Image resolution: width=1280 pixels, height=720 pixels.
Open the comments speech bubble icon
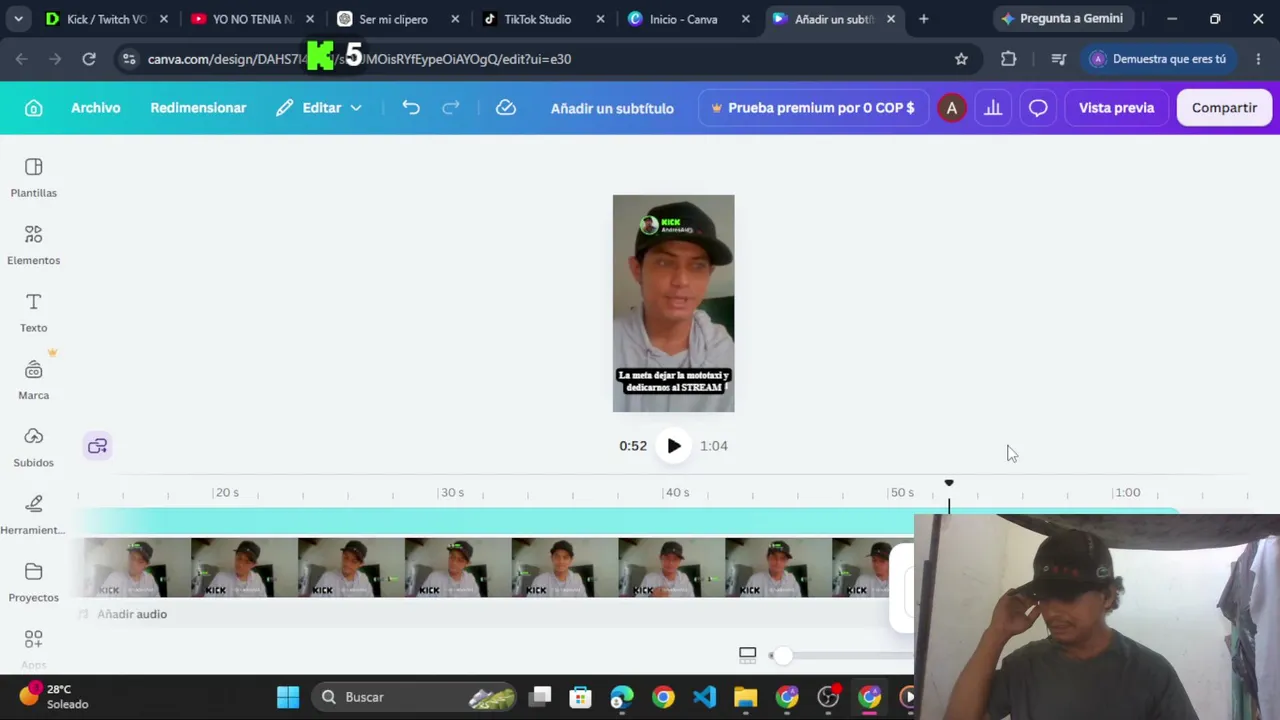coord(1038,108)
